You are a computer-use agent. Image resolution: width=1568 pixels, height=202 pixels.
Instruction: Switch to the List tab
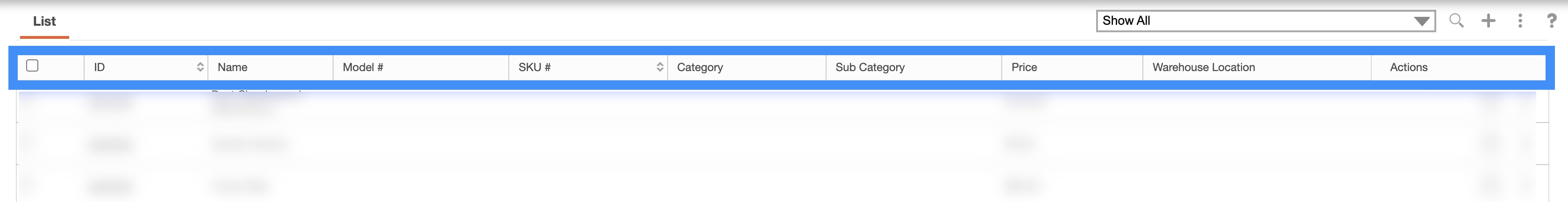coord(44,22)
